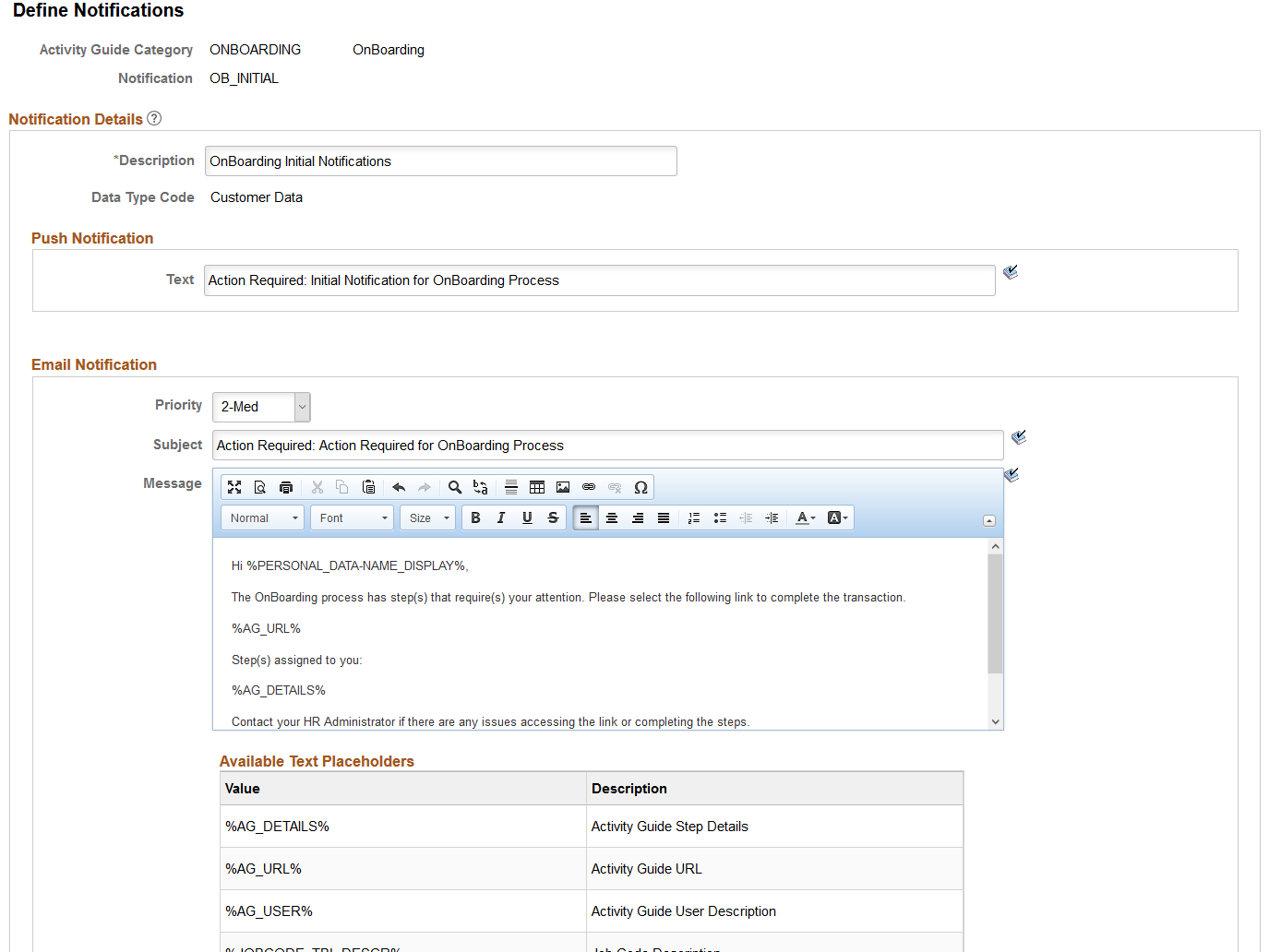Open Find in the editor toolbar

pos(455,487)
